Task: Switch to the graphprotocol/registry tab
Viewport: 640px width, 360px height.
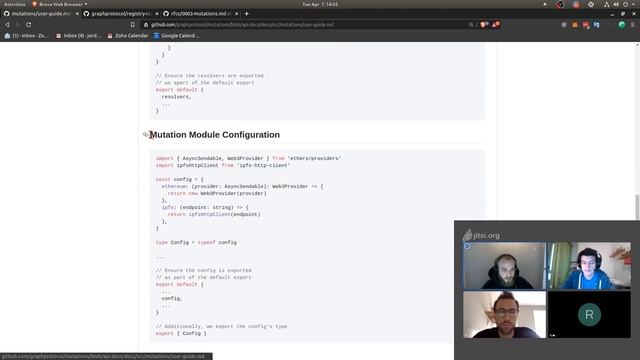Action: pos(120,13)
